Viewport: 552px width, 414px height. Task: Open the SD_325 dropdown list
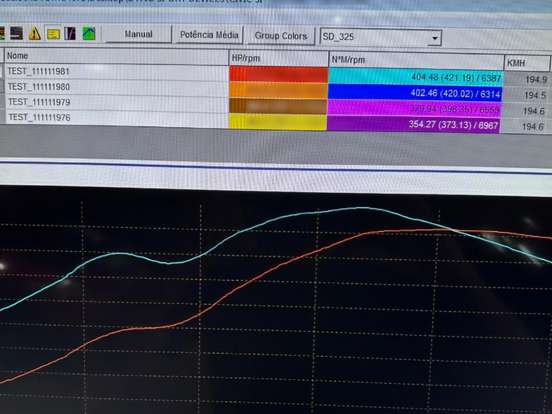pos(435,38)
